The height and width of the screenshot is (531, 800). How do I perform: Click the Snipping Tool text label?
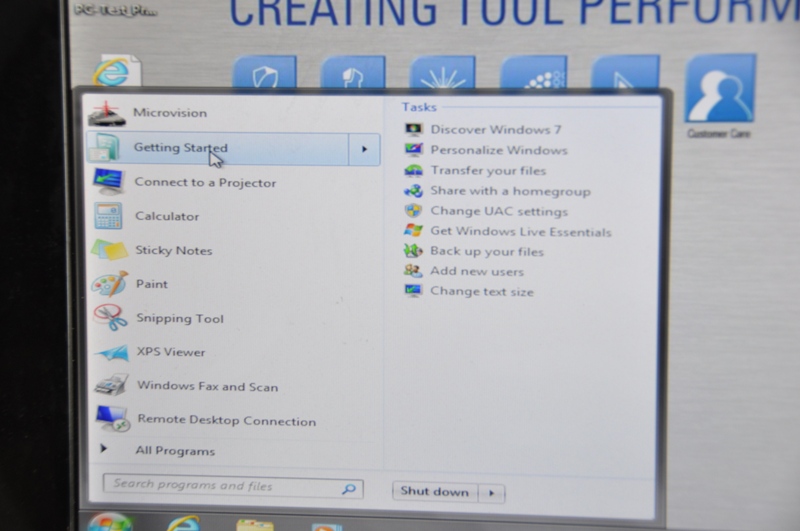tap(180, 318)
